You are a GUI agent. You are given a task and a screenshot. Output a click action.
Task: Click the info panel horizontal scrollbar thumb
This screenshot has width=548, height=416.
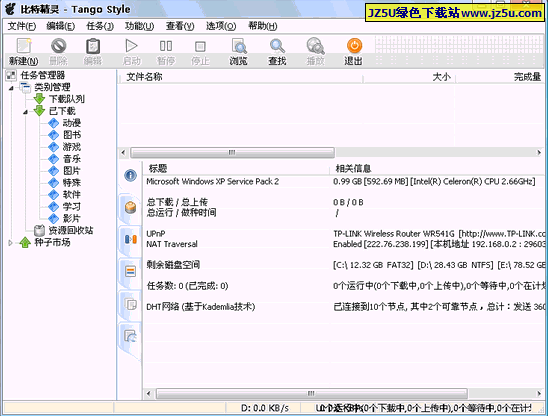click(312, 394)
